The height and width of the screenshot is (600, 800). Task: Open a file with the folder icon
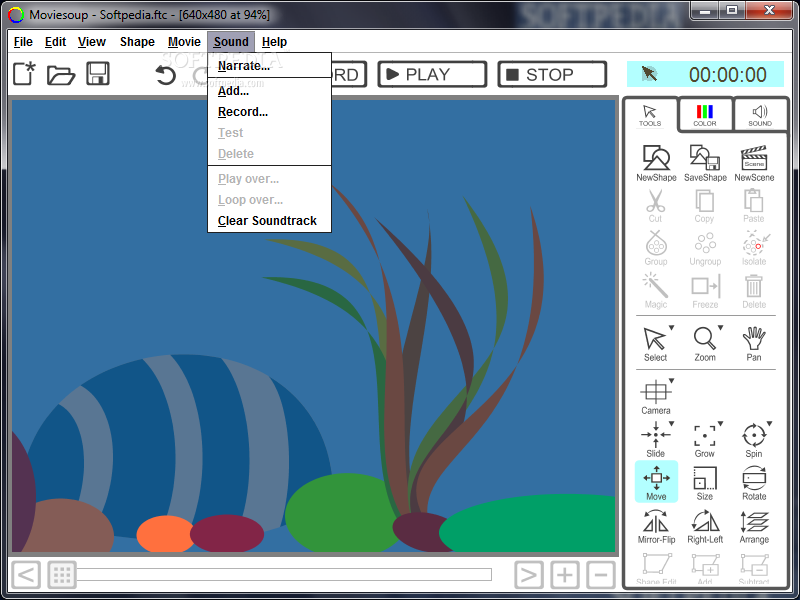coord(61,74)
